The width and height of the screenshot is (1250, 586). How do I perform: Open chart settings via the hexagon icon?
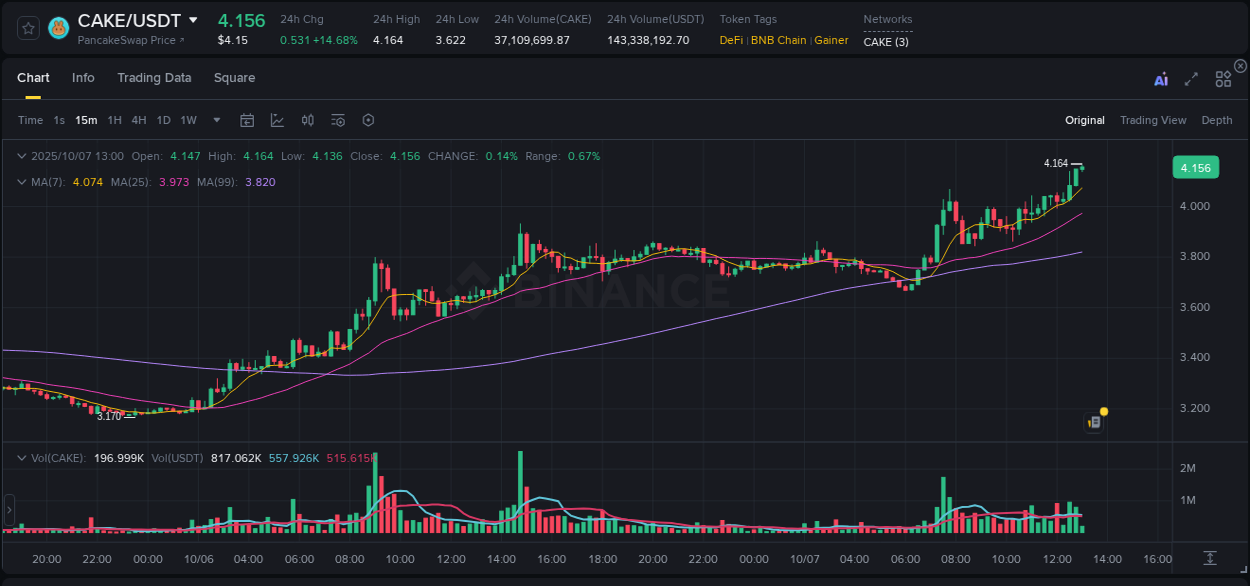(368, 120)
